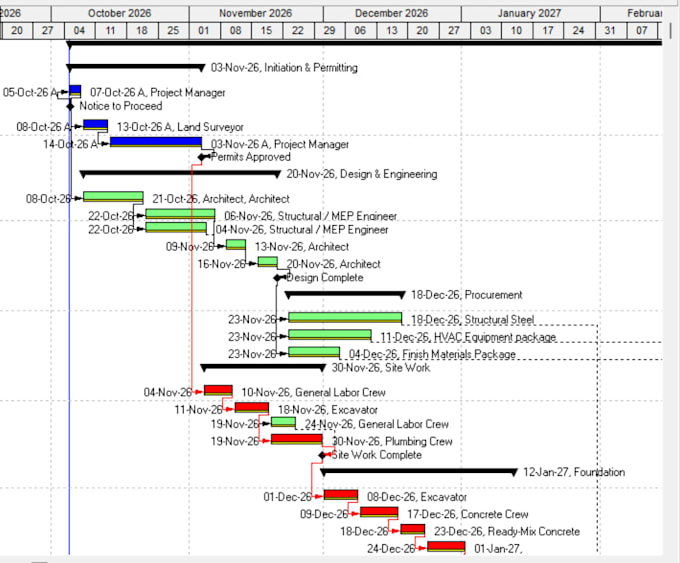Click the Design Complete milestone diamond
The image size is (680, 563).
pyautogui.click(x=278, y=278)
